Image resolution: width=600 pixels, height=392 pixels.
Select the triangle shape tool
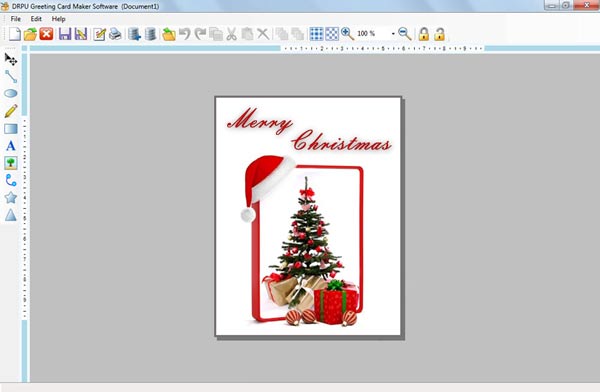[x=11, y=215]
